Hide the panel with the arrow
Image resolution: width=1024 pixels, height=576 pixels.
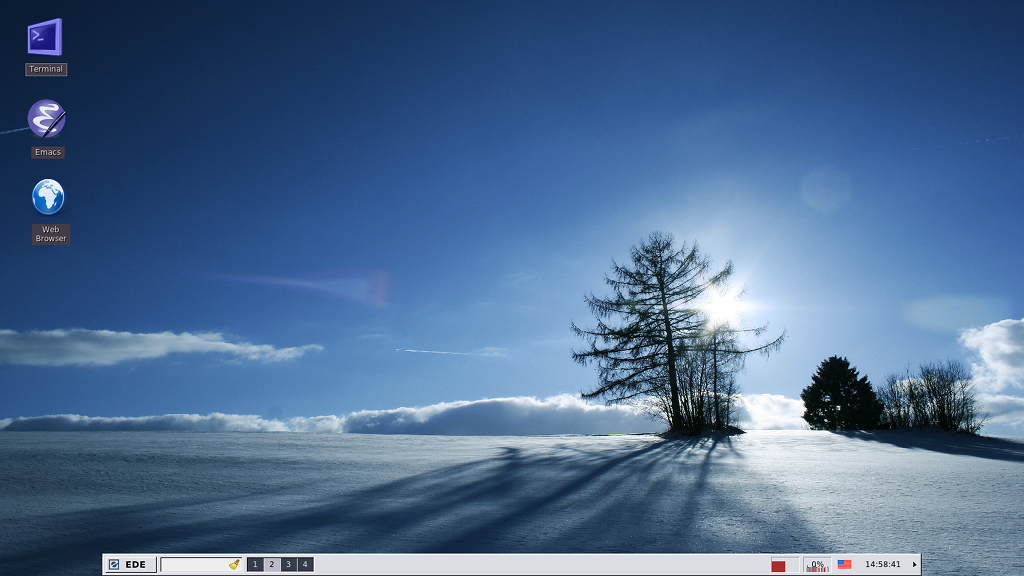pos(914,564)
